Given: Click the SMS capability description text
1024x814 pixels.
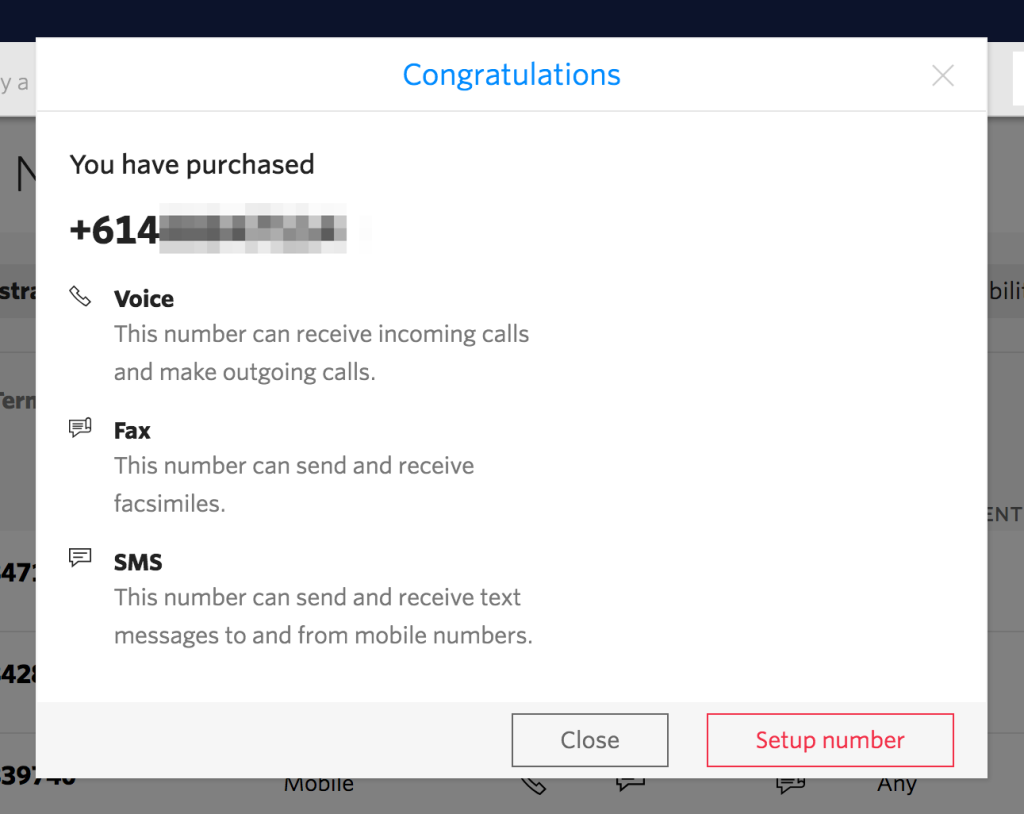Looking at the screenshot, I should pos(322,616).
